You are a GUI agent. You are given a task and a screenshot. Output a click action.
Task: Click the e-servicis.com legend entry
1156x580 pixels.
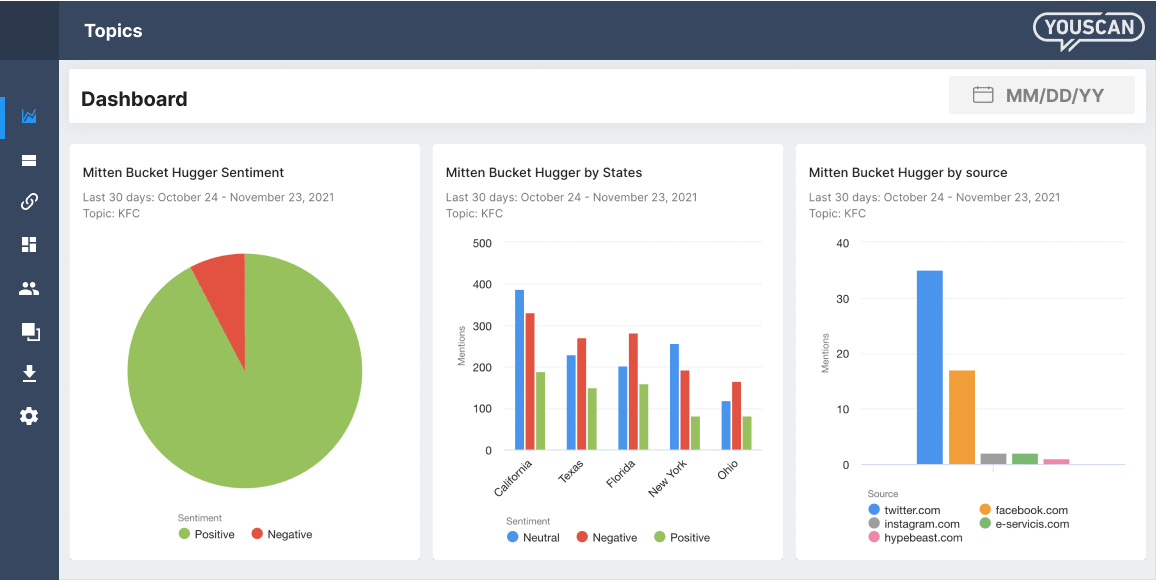[1024, 524]
